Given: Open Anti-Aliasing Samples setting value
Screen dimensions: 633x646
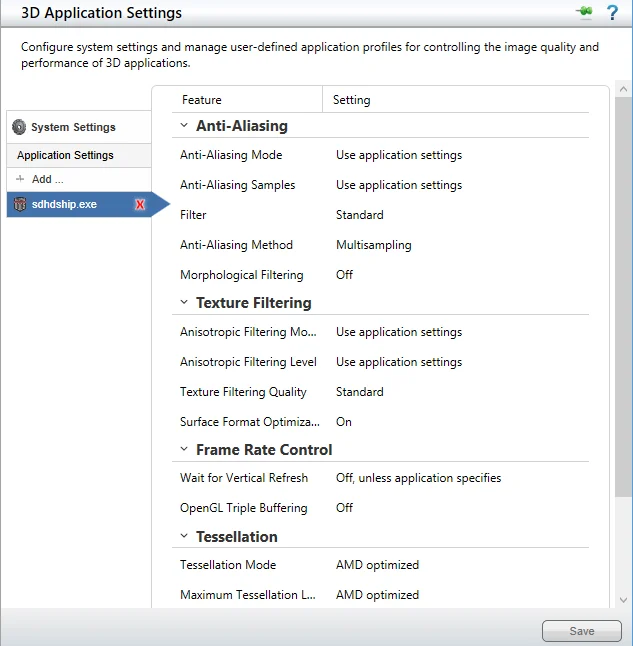Looking at the screenshot, I should click(x=399, y=185).
